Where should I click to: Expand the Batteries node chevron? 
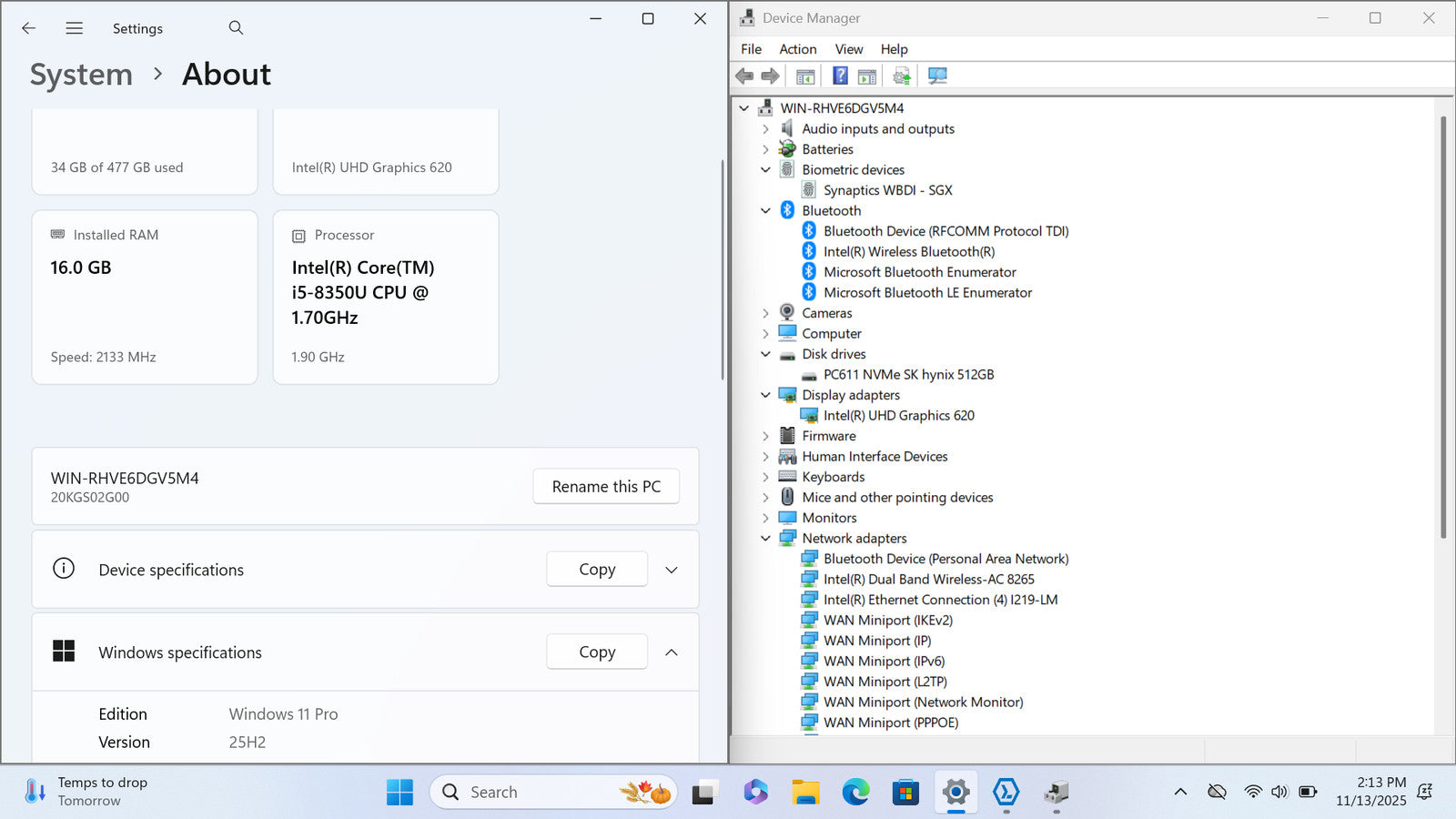[765, 149]
